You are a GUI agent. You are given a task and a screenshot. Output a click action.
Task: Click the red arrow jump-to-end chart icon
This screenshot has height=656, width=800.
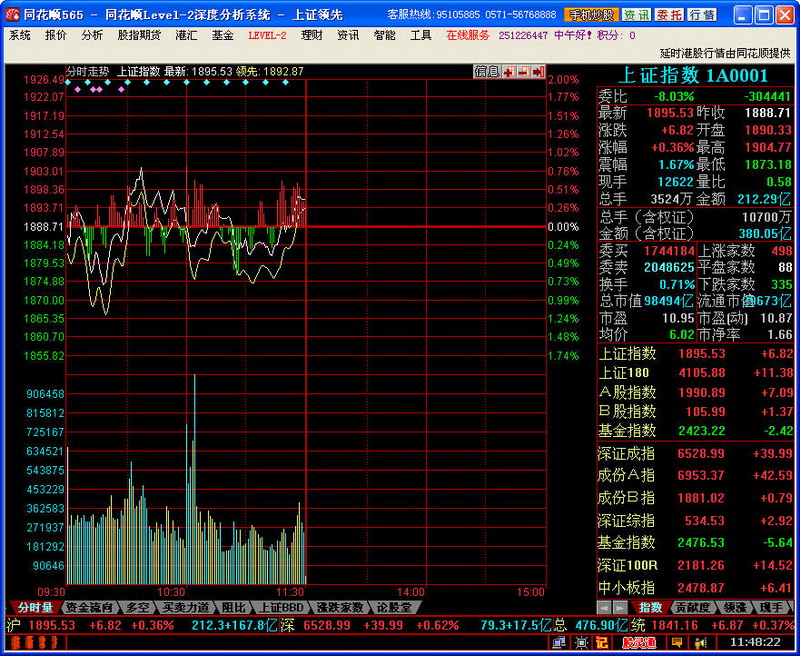click(538, 72)
